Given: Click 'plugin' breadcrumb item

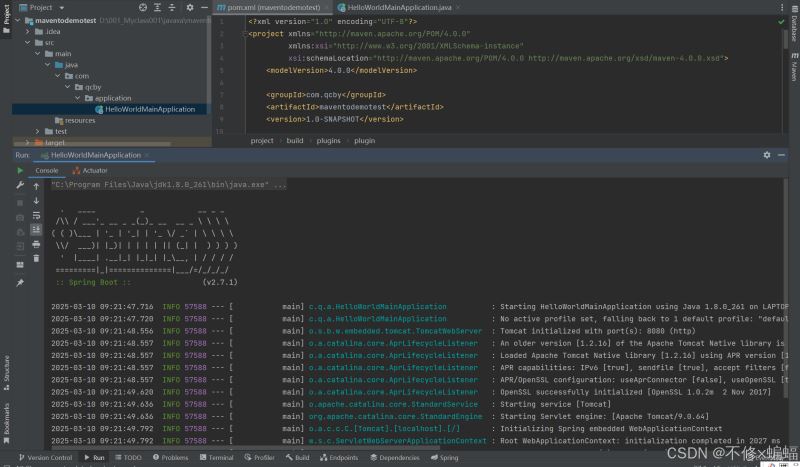Looking at the screenshot, I should (364, 141).
